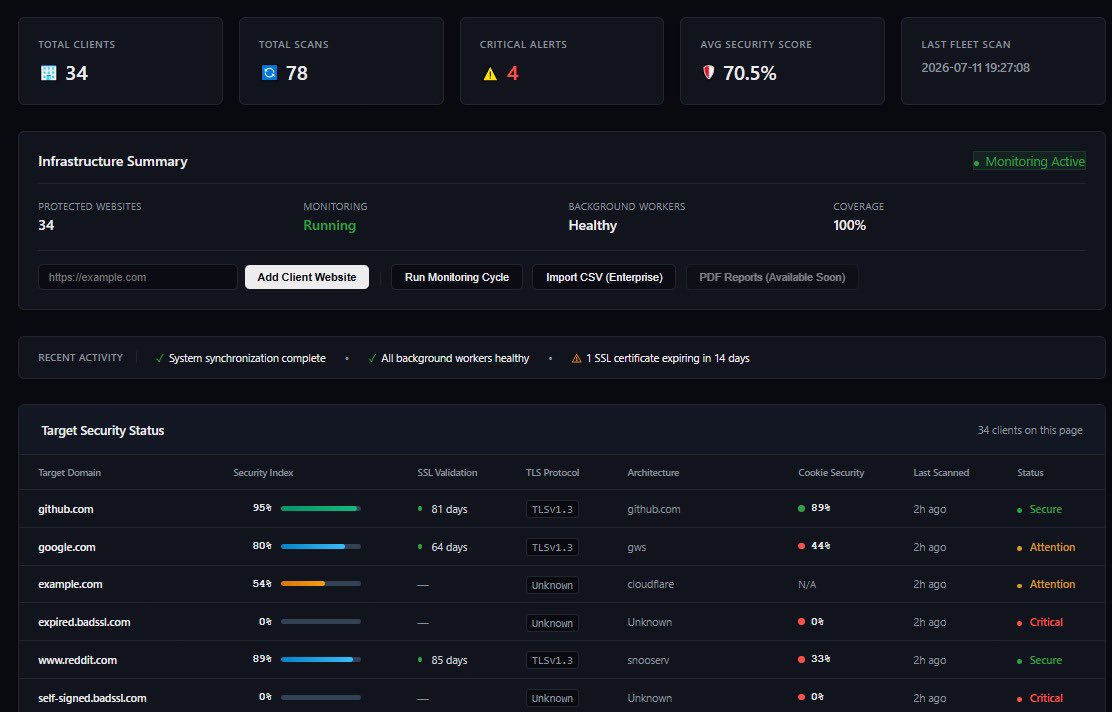Click expired.badssl.com empty security index bar

click(x=321, y=621)
